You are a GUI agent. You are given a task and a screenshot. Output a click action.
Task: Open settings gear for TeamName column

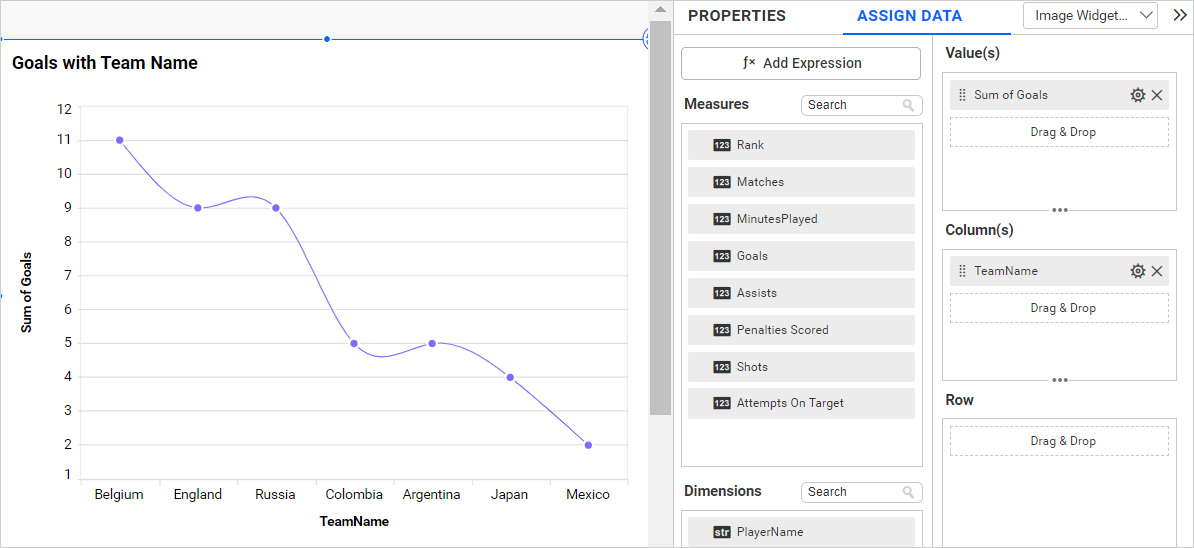tap(1137, 271)
